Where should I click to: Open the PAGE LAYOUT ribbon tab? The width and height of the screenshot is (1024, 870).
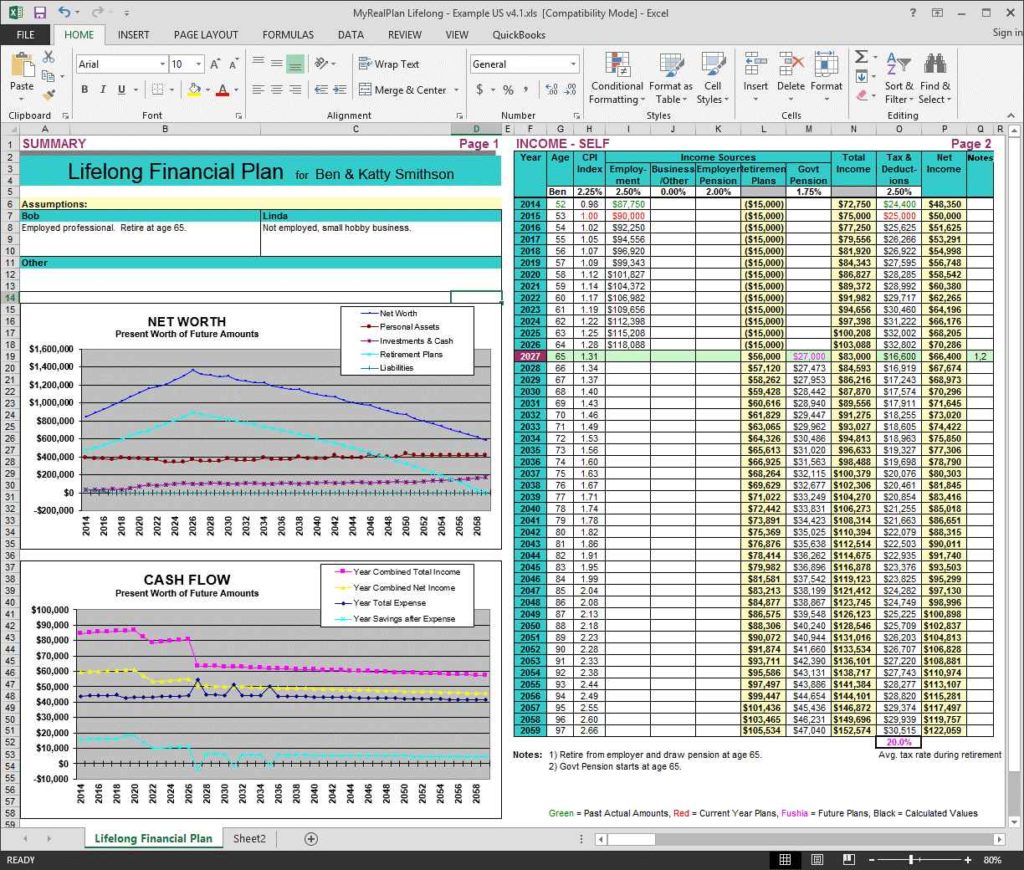pos(206,34)
